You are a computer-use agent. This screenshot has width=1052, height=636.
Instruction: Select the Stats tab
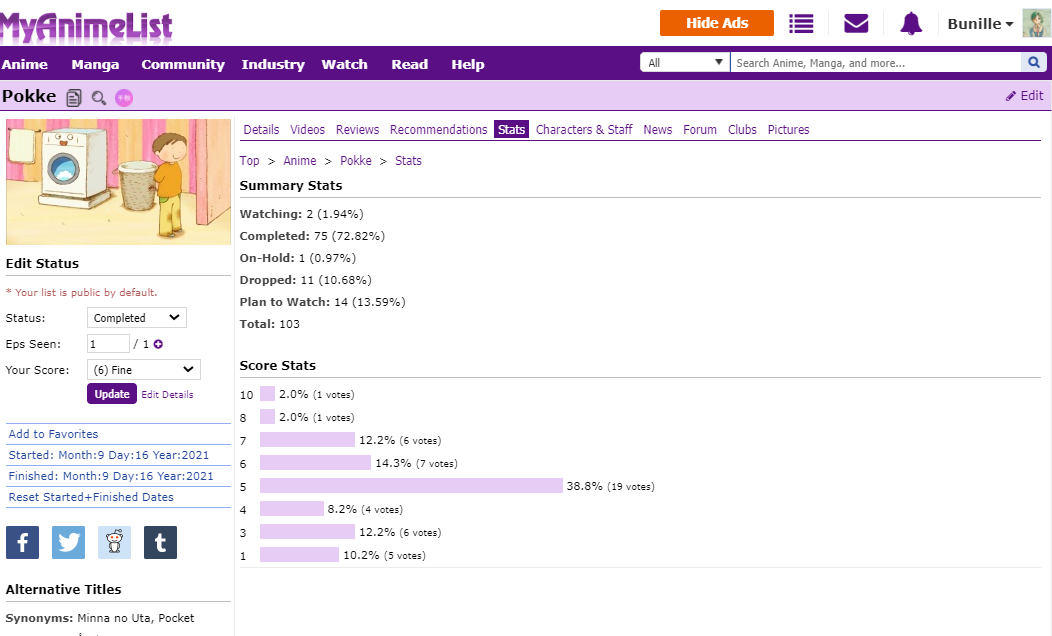[x=511, y=129]
